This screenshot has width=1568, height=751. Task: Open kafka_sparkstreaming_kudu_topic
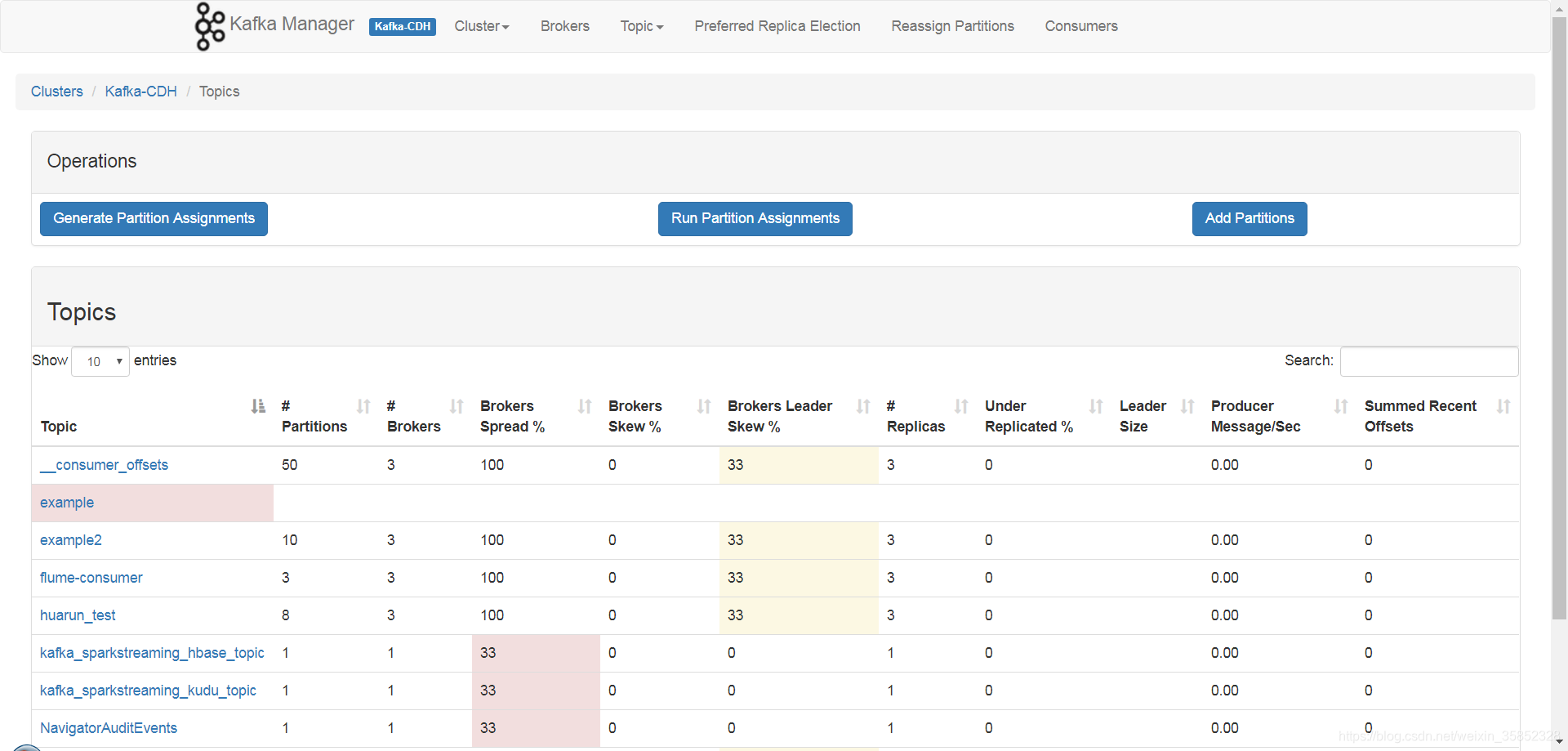point(148,691)
